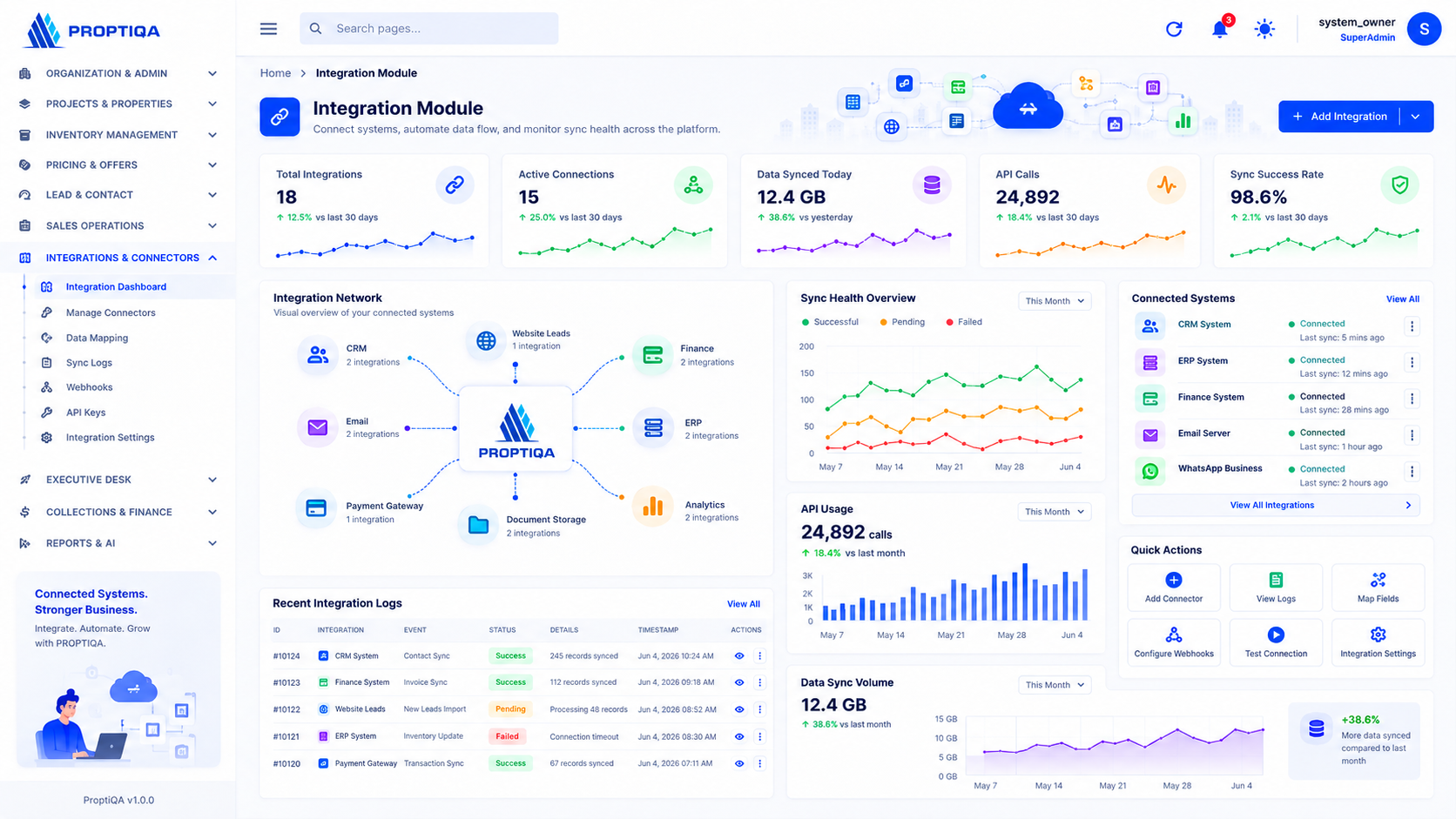
Task: Click the Search pages input field
Action: pyautogui.click(x=429, y=29)
